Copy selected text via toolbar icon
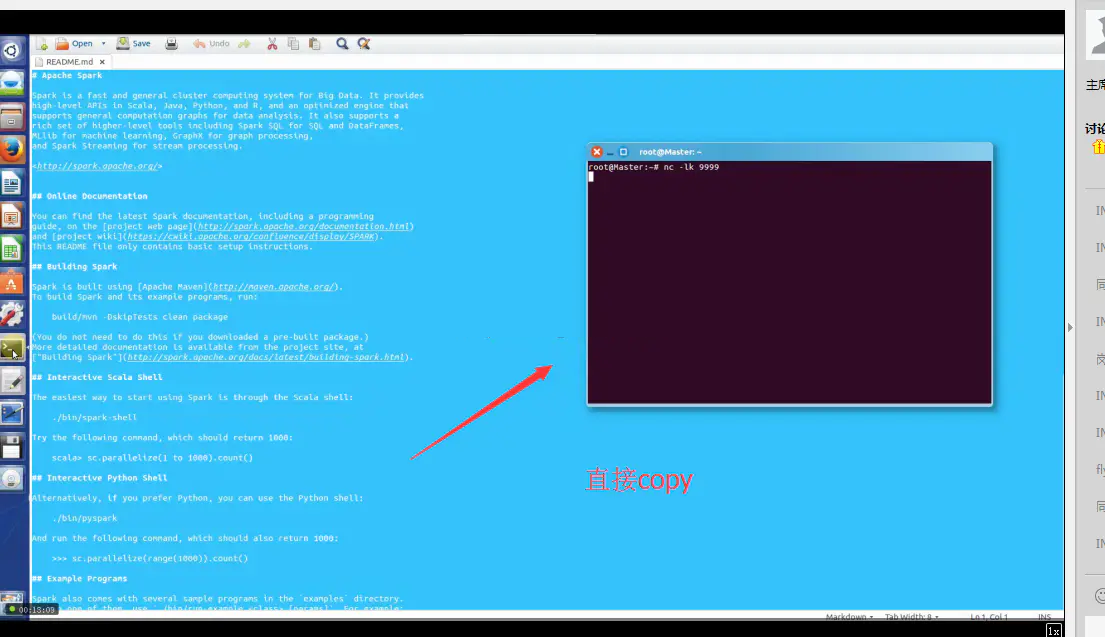The image size is (1105, 637). pos(293,44)
